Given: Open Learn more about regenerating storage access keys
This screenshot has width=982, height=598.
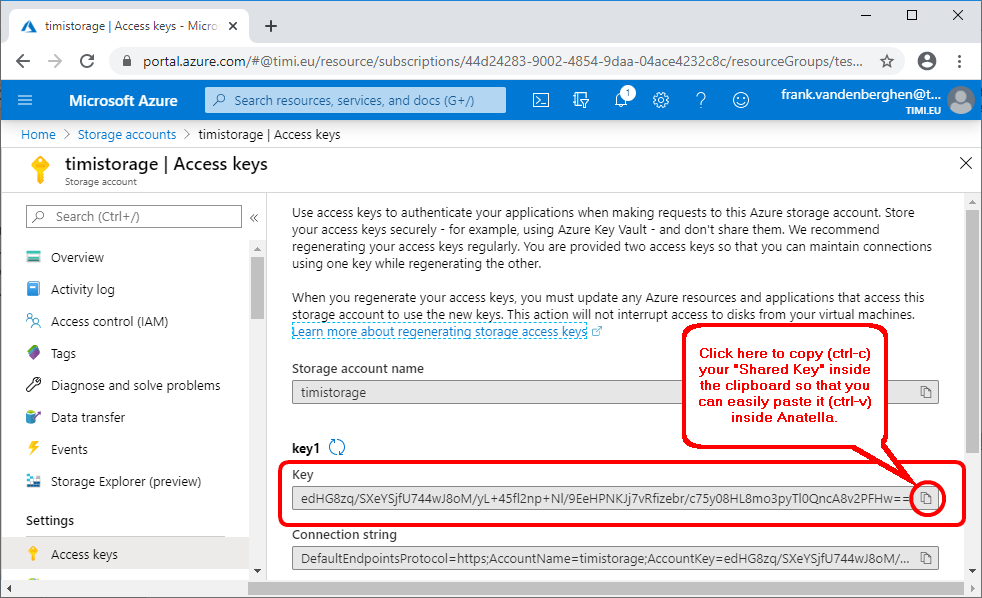Looking at the screenshot, I should 440,331.
